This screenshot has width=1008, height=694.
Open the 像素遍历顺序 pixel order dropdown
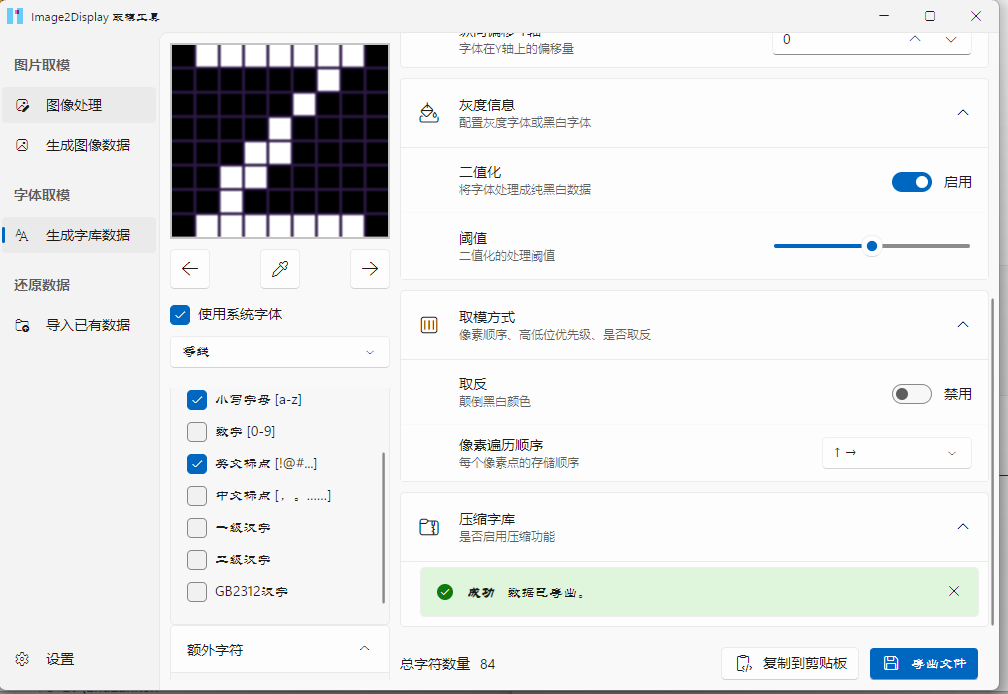pos(896,452)
